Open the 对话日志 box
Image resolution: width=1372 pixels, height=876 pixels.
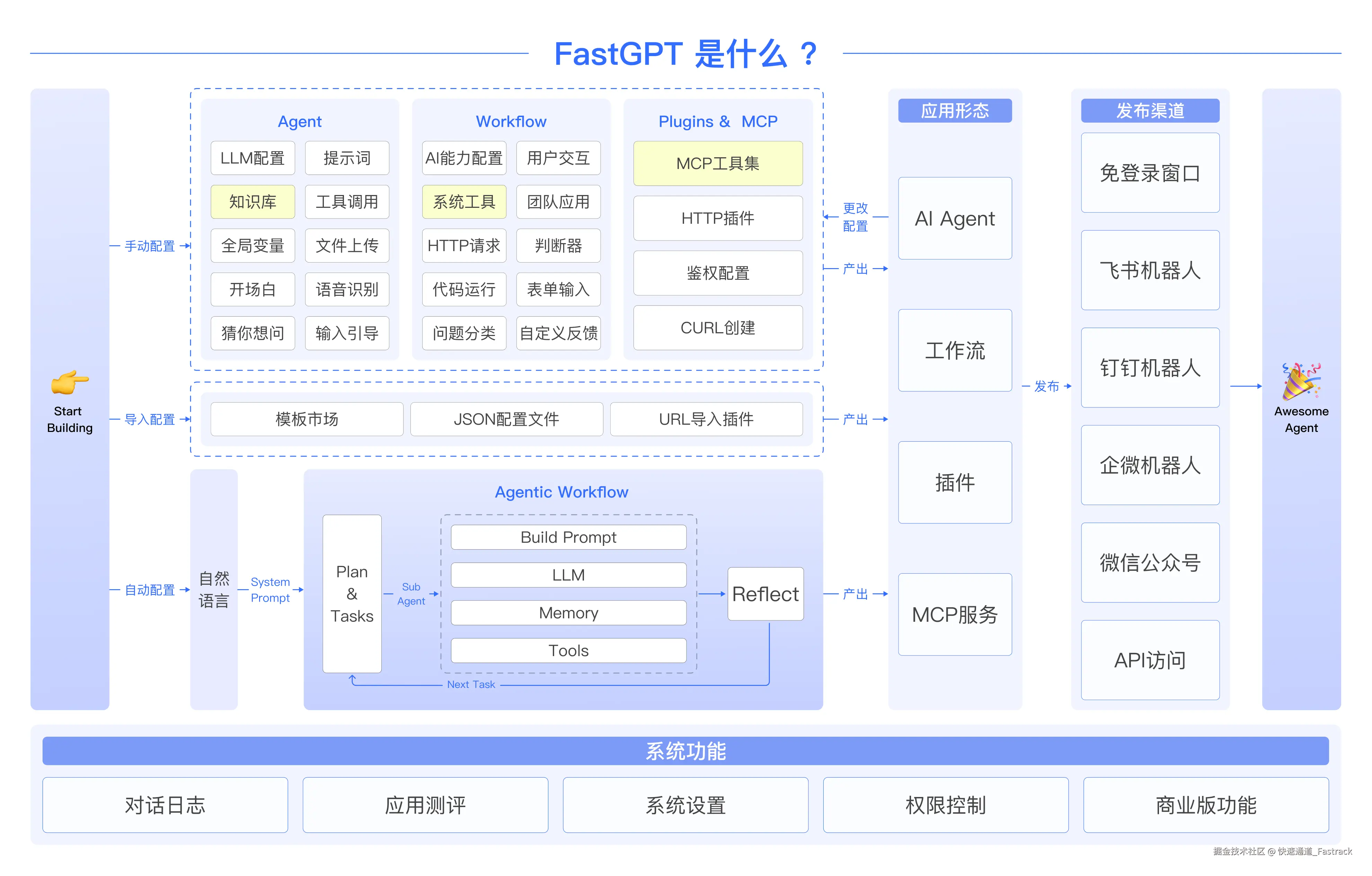(165, 805)
